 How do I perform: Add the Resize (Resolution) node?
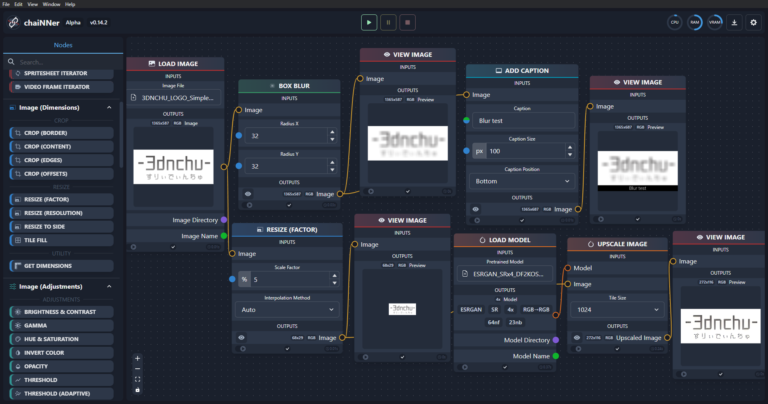[61, 213]
